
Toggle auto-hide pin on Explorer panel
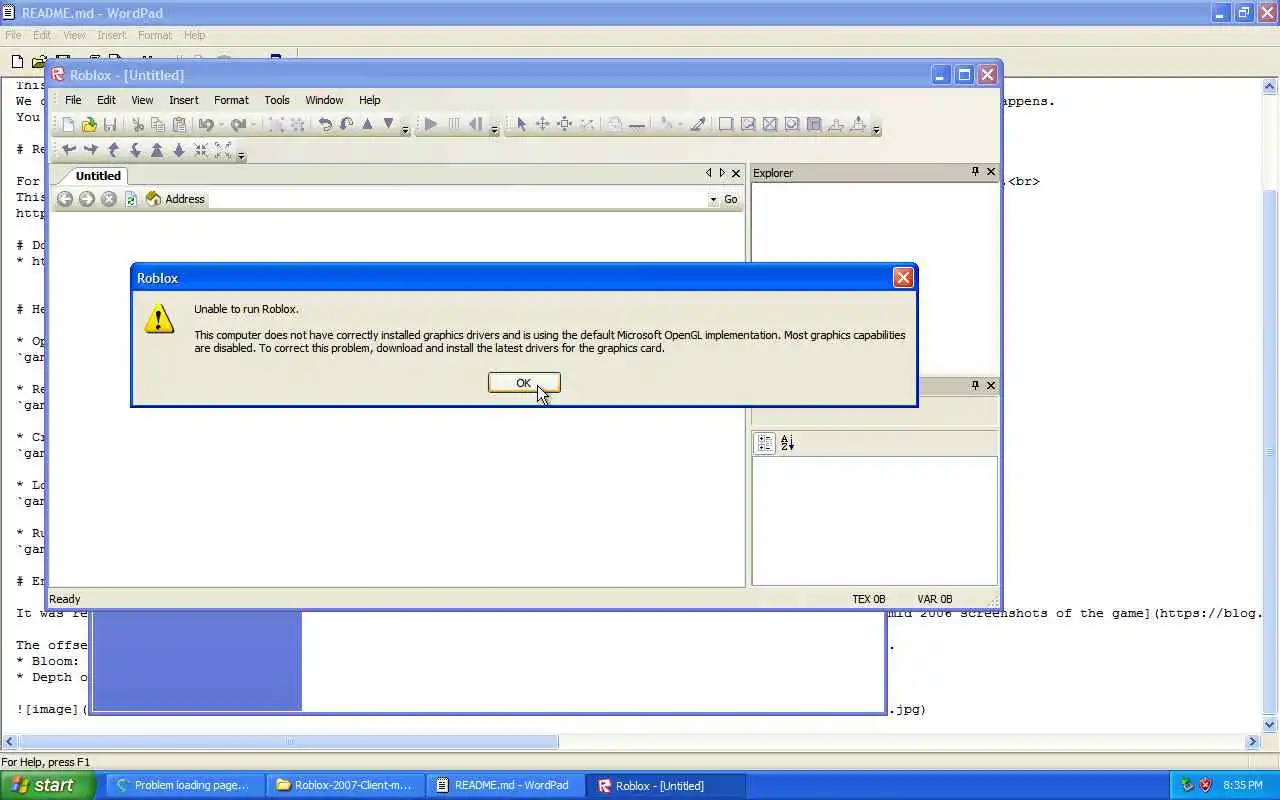pyautogui.click(x=975, y=172)
